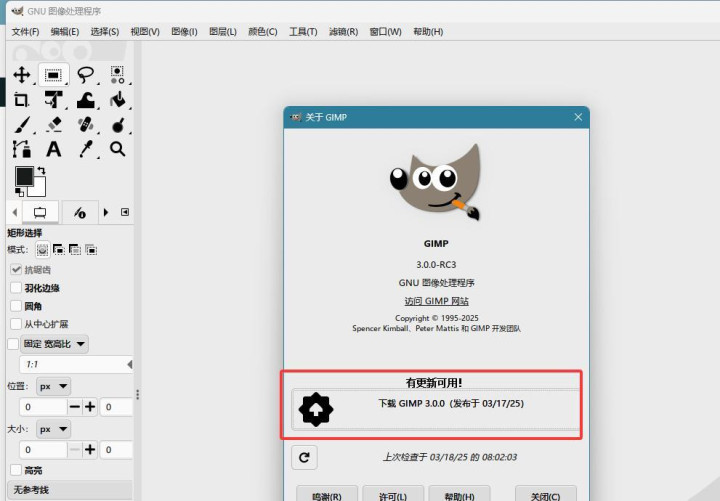Choose Add to selection mode
Image resolution: width=720 pixels, height=501 pixels.
(x=59, y=250)
